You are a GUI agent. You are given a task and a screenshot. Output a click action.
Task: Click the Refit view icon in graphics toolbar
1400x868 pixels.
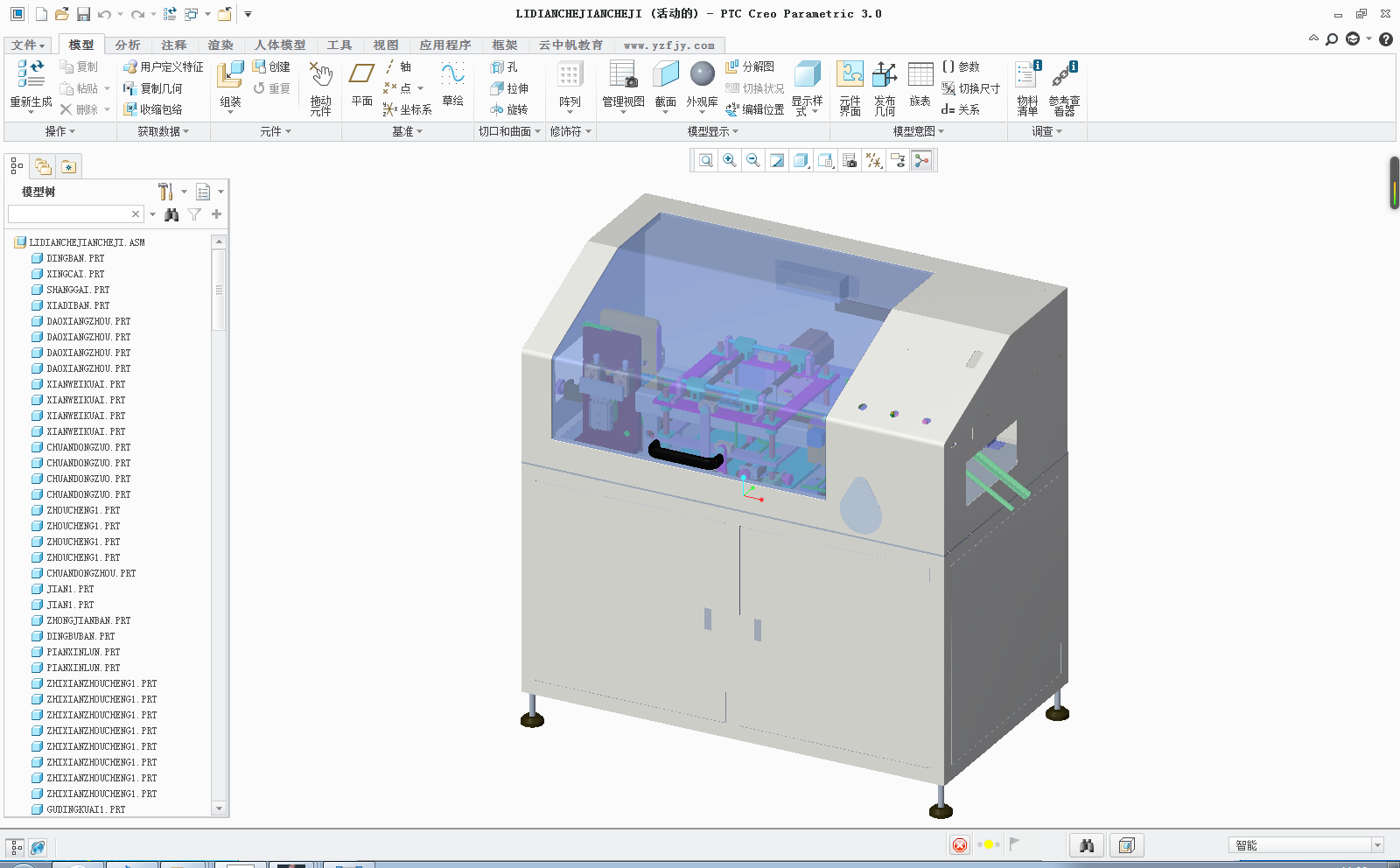tap(706, 160)
